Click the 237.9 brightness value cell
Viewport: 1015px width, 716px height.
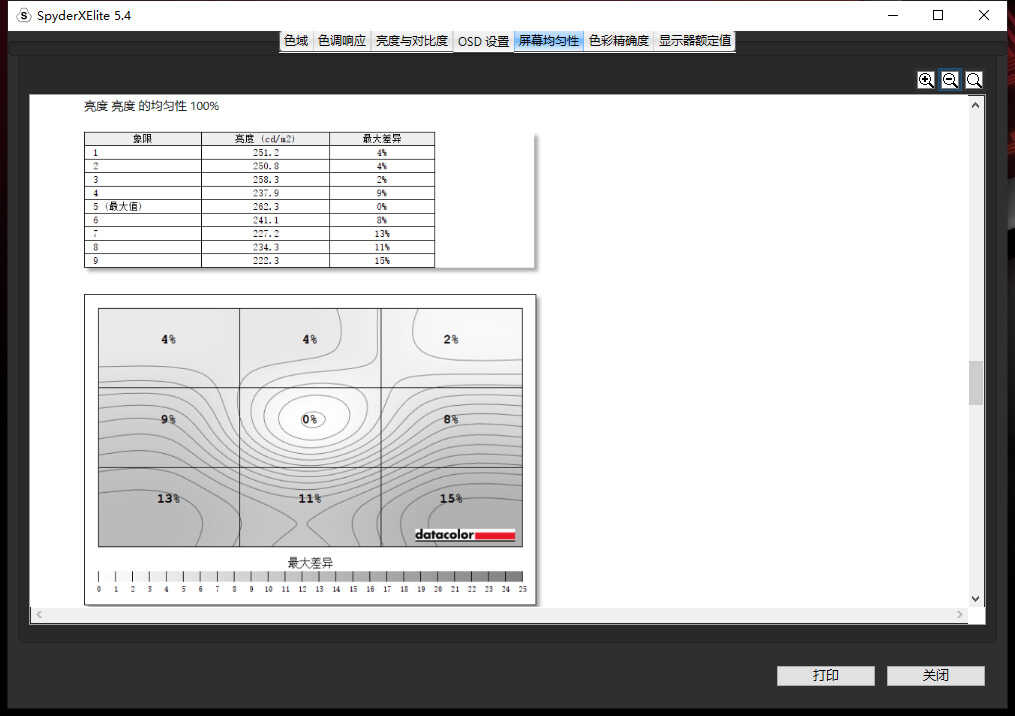(x=265, y=193)
